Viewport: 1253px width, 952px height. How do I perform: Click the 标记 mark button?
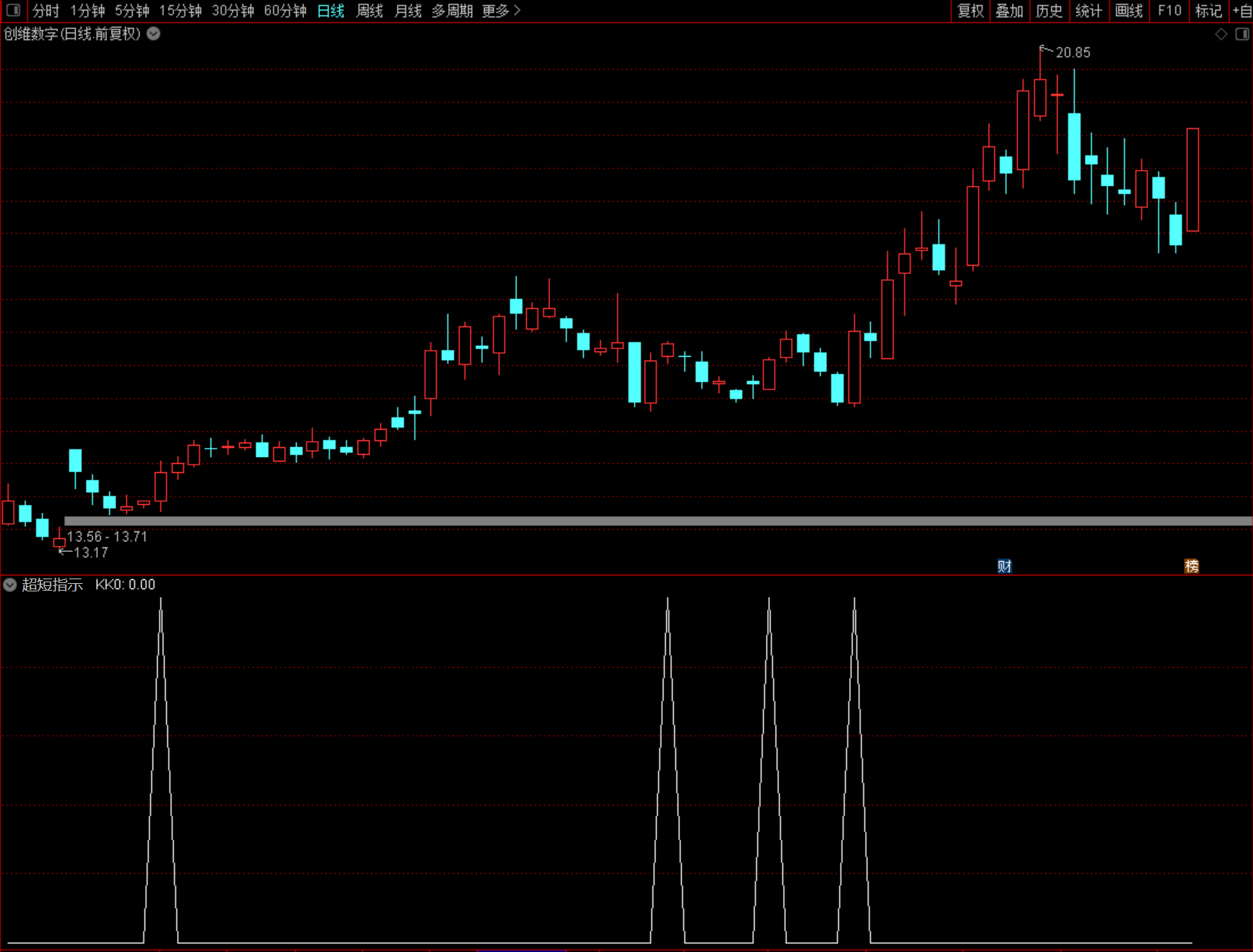[1208, 11]
